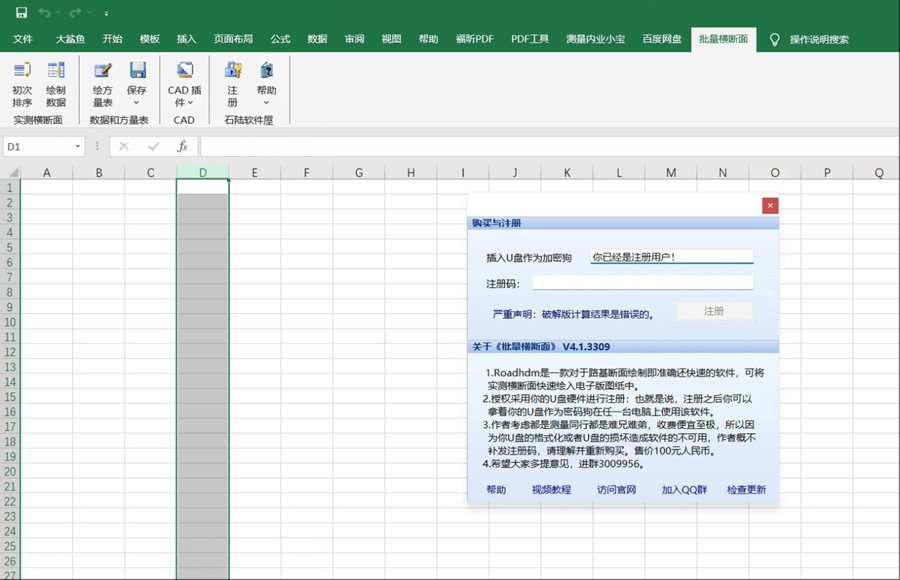Switch to the 数据 tab
Screen dimensions: 900x580
(x=317, y=39)
